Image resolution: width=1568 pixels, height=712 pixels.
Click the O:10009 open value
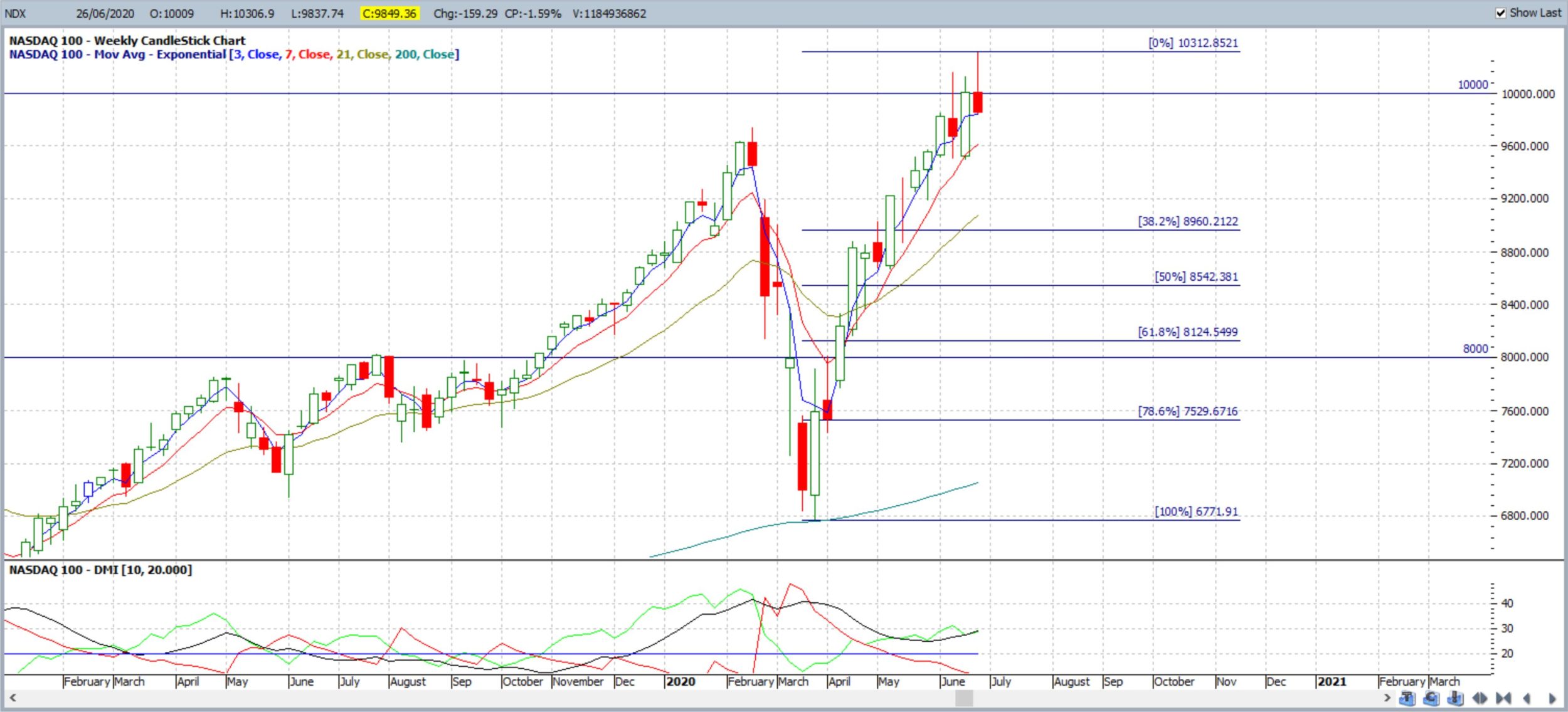(172, 13)
